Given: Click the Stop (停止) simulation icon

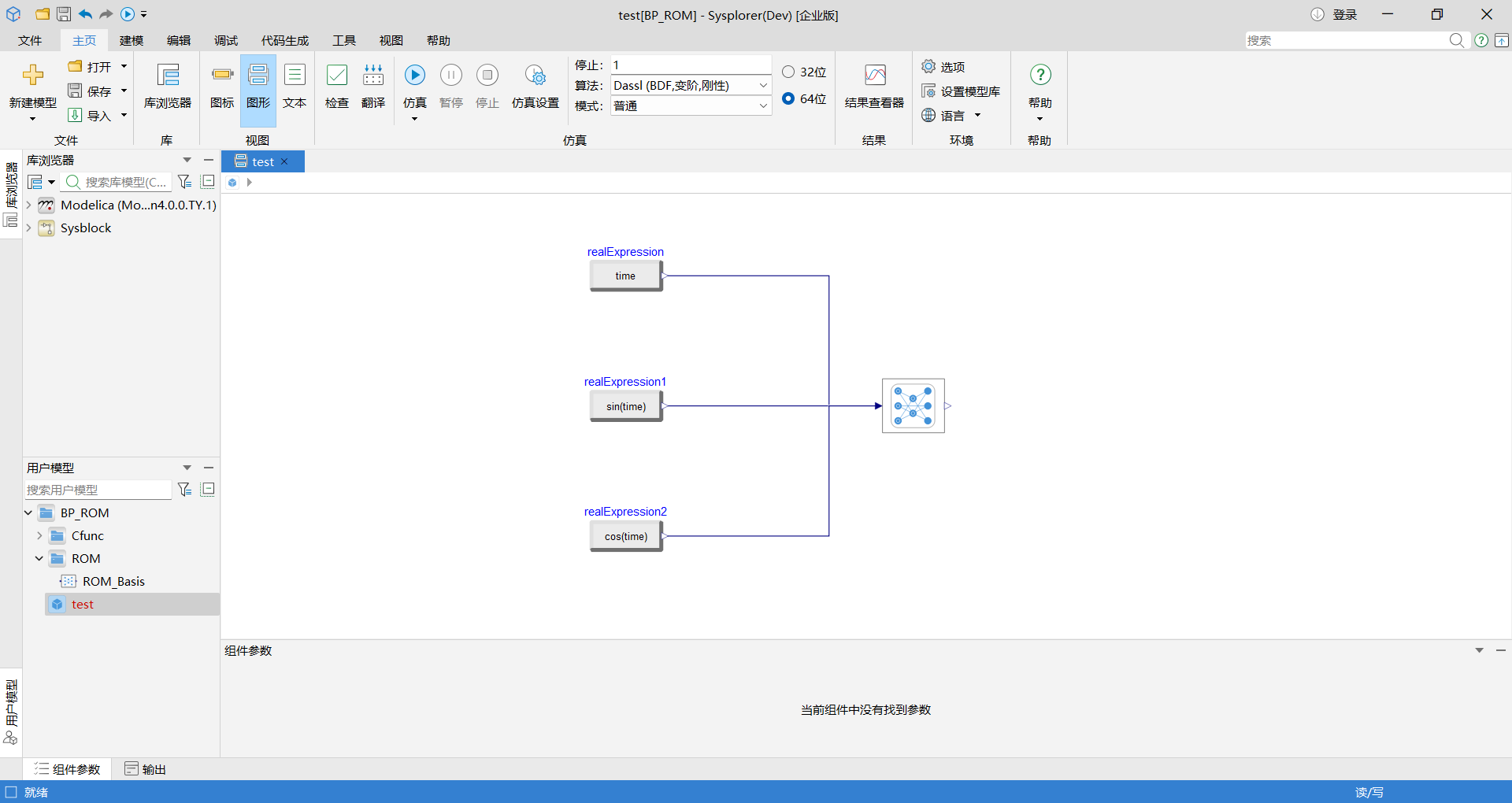Looking at the screenshot, I should (487, 75).
